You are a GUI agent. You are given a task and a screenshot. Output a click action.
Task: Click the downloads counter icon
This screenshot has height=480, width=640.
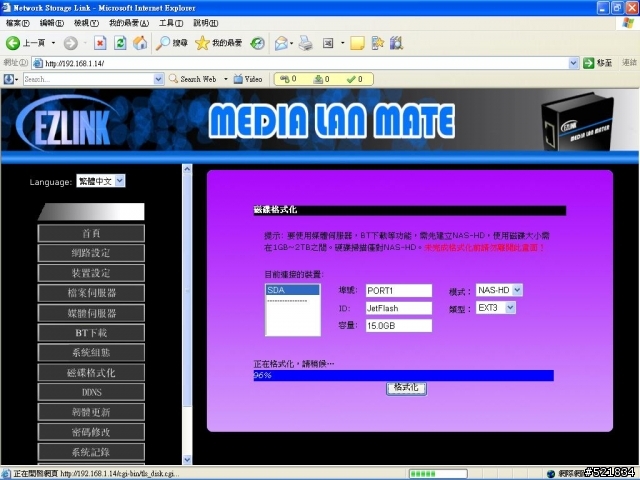point(318,79)
